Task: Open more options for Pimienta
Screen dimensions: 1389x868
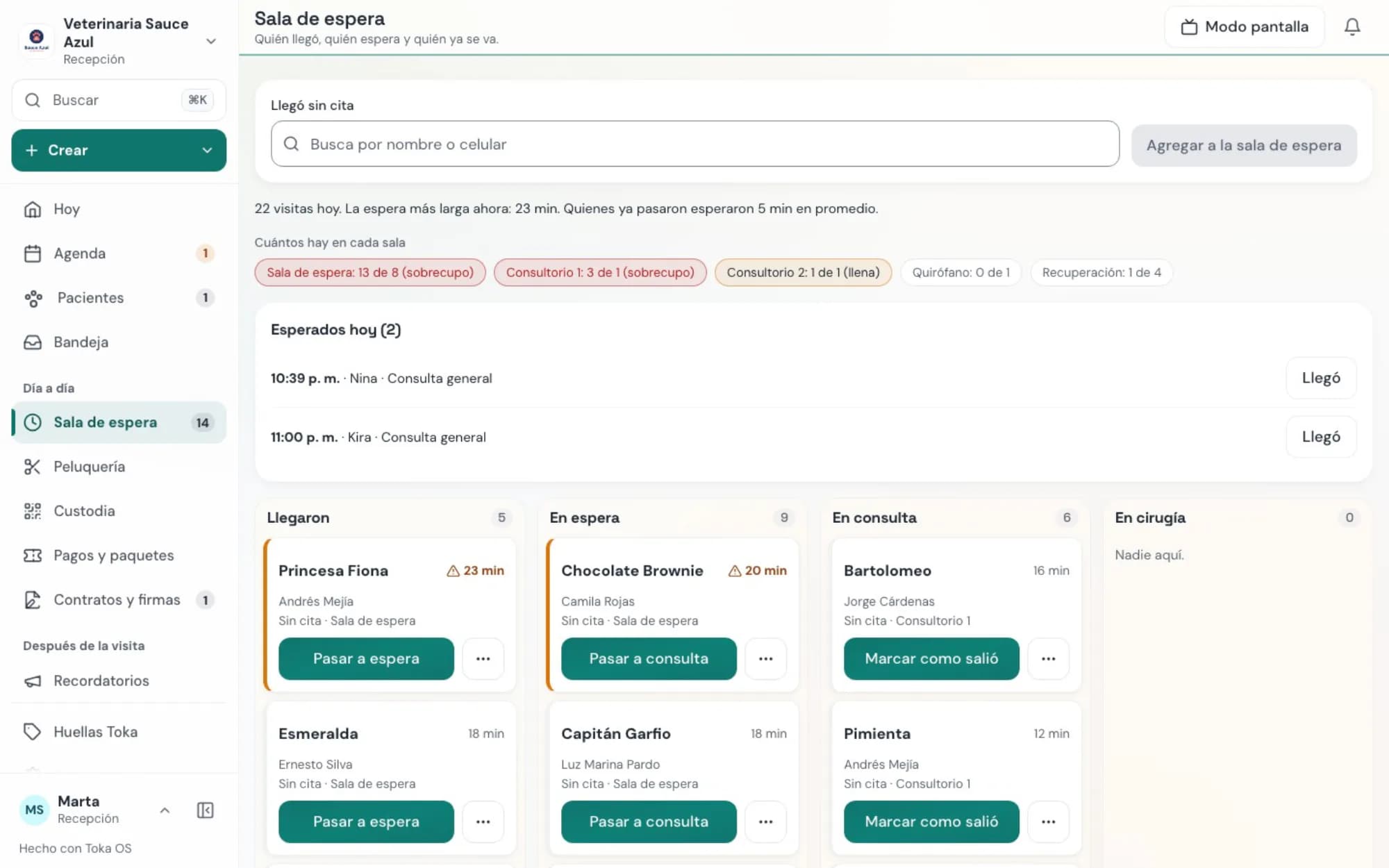Action: (x=1048, y=821)
